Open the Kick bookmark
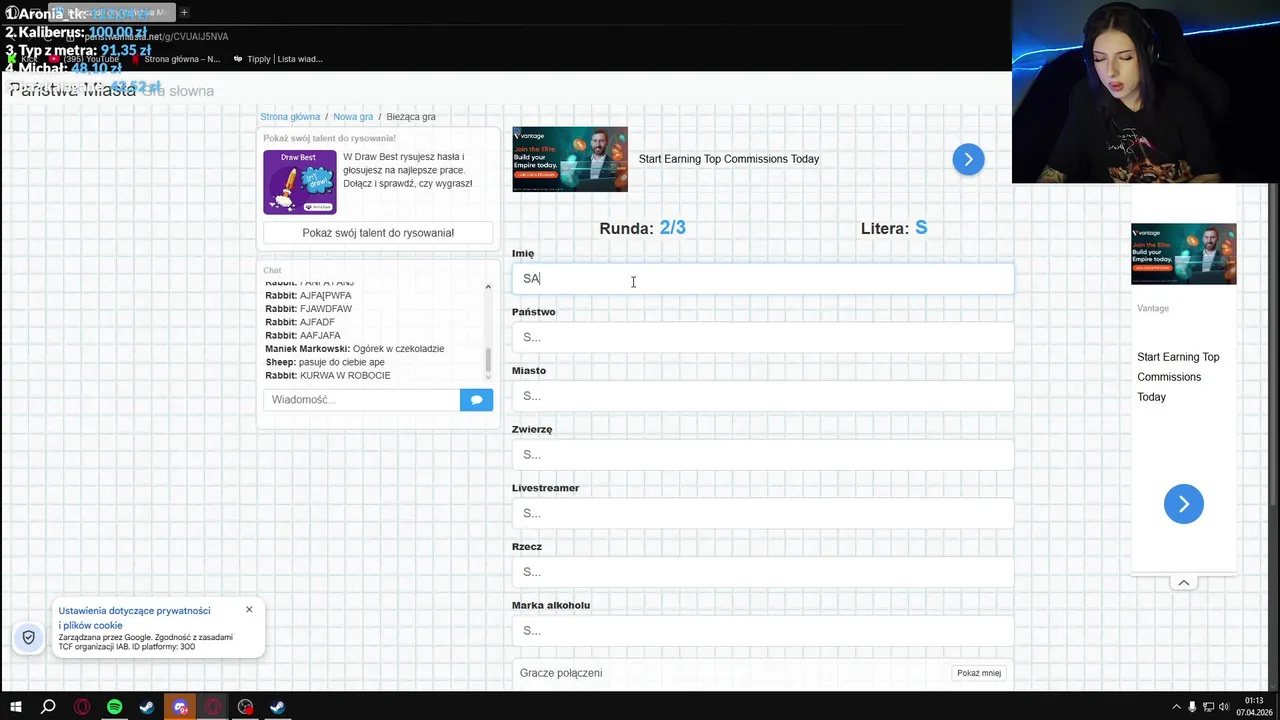Screen dimensions: 1280x720 coord(22,59)
